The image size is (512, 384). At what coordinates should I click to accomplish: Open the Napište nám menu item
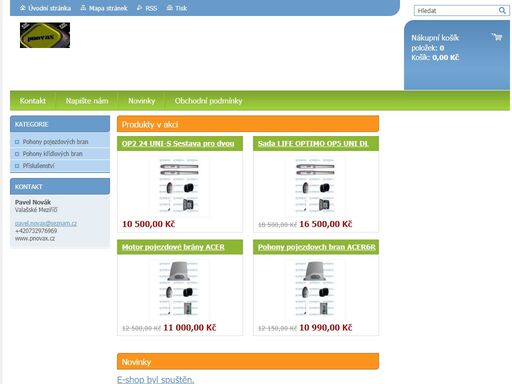coord(87,101)
